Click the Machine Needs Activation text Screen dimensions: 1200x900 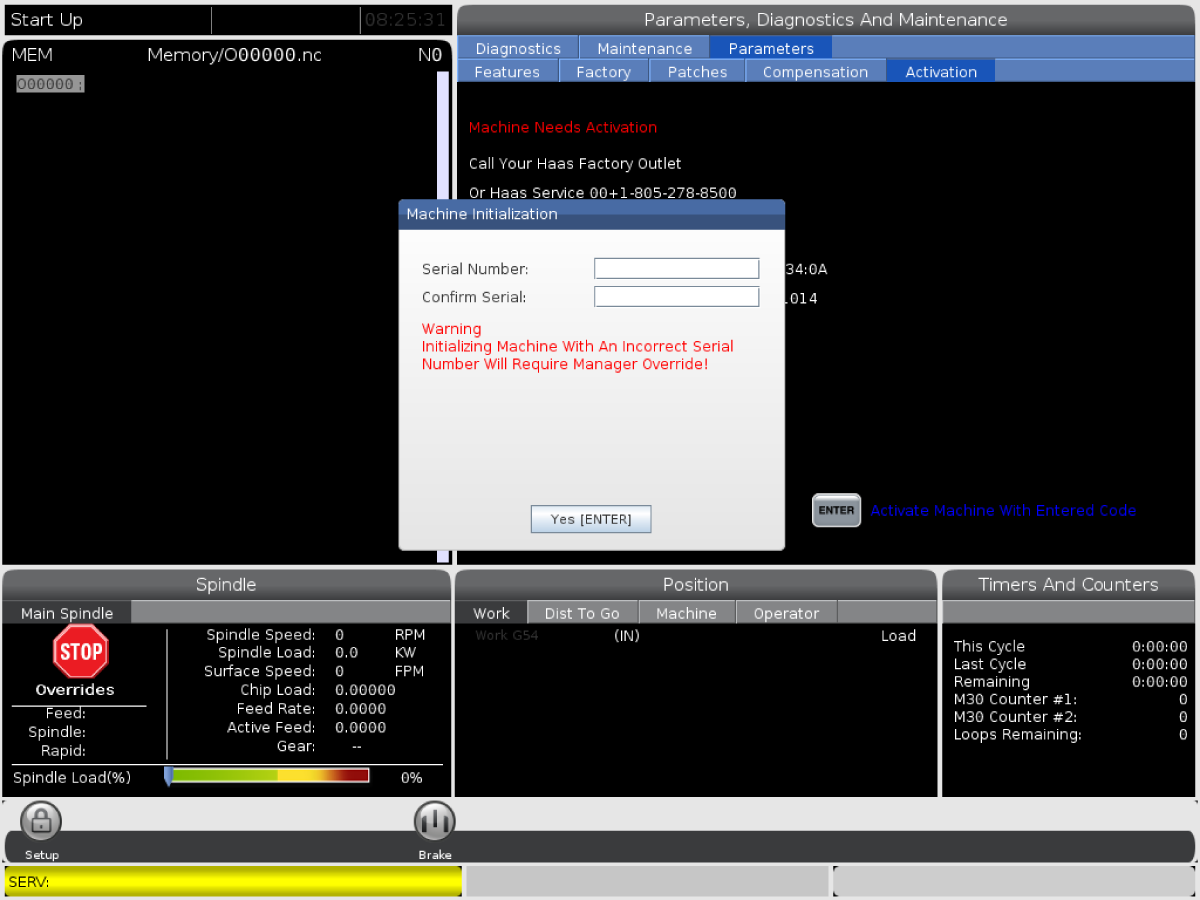[x=563, y=127]
